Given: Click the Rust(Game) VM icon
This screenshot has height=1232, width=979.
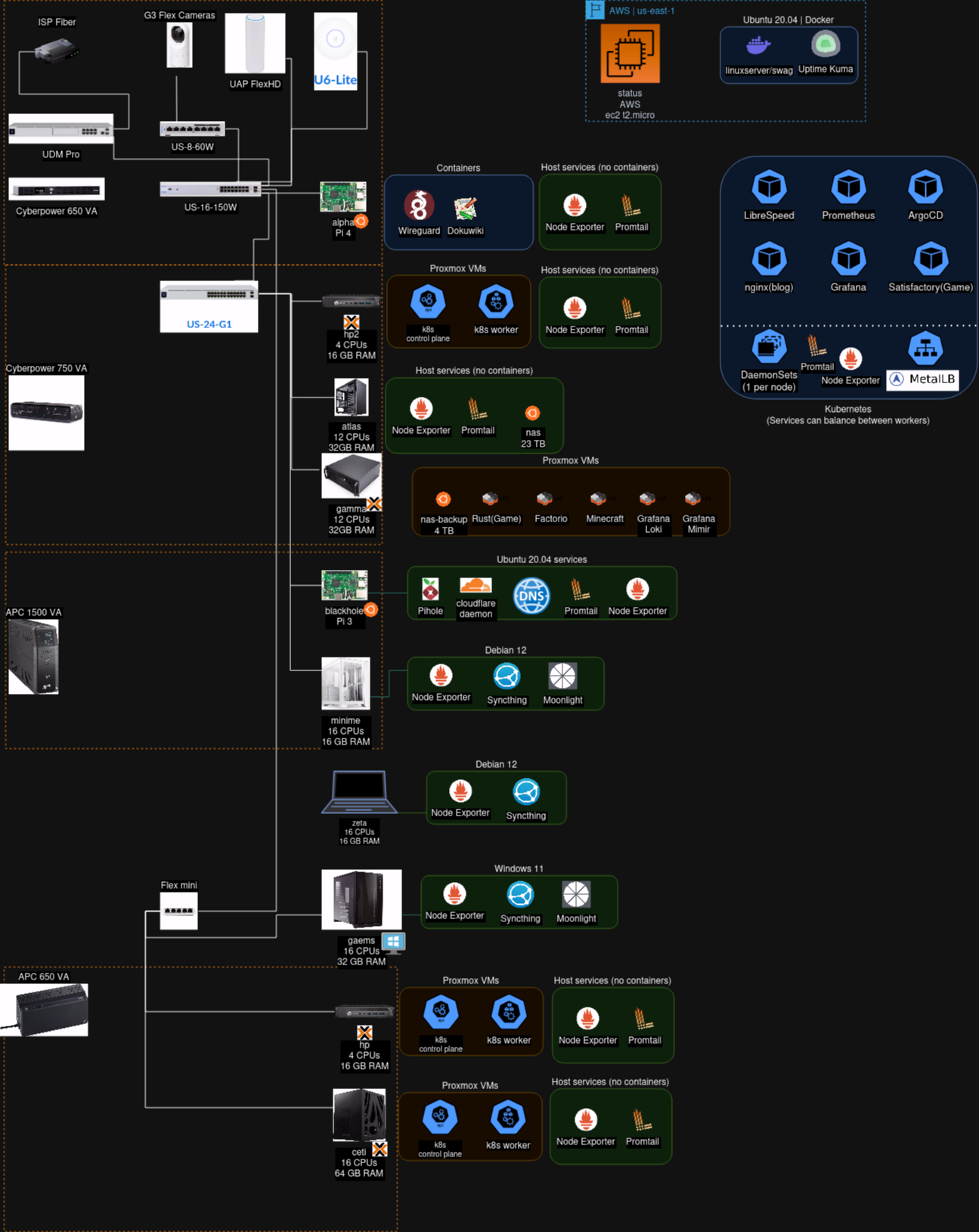Looking at the screenshot, I should pyautogui.click(x=491, y=498).
